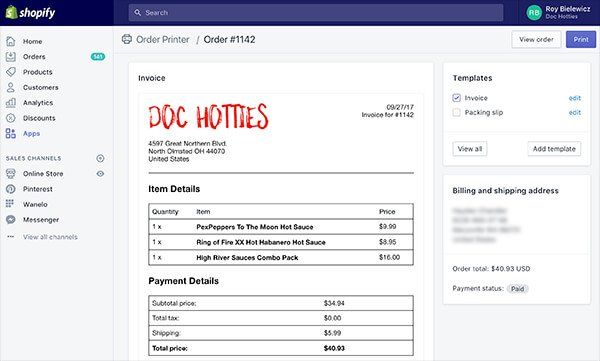Click View all templates button
This screenshot has width=600, height=361.
pyautogui.click(x=470, y=149)
